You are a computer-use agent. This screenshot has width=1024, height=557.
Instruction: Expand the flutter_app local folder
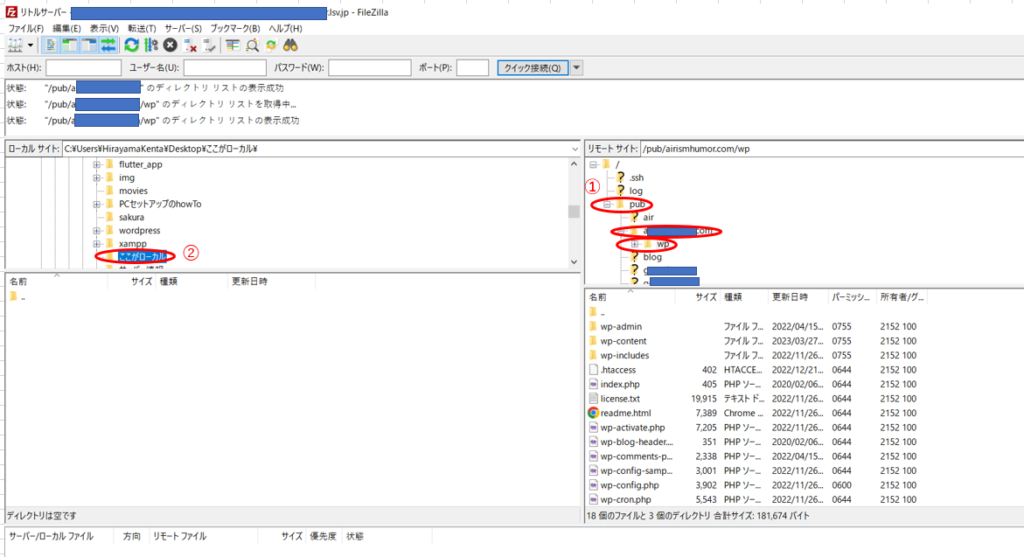coord(97,165)
